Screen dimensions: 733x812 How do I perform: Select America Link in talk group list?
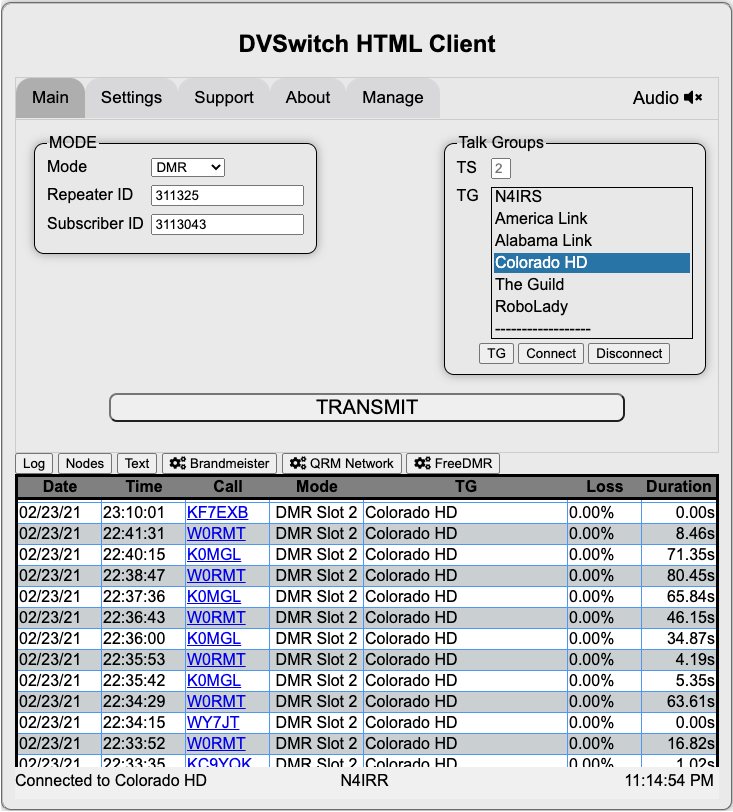(x=541, y=219)
